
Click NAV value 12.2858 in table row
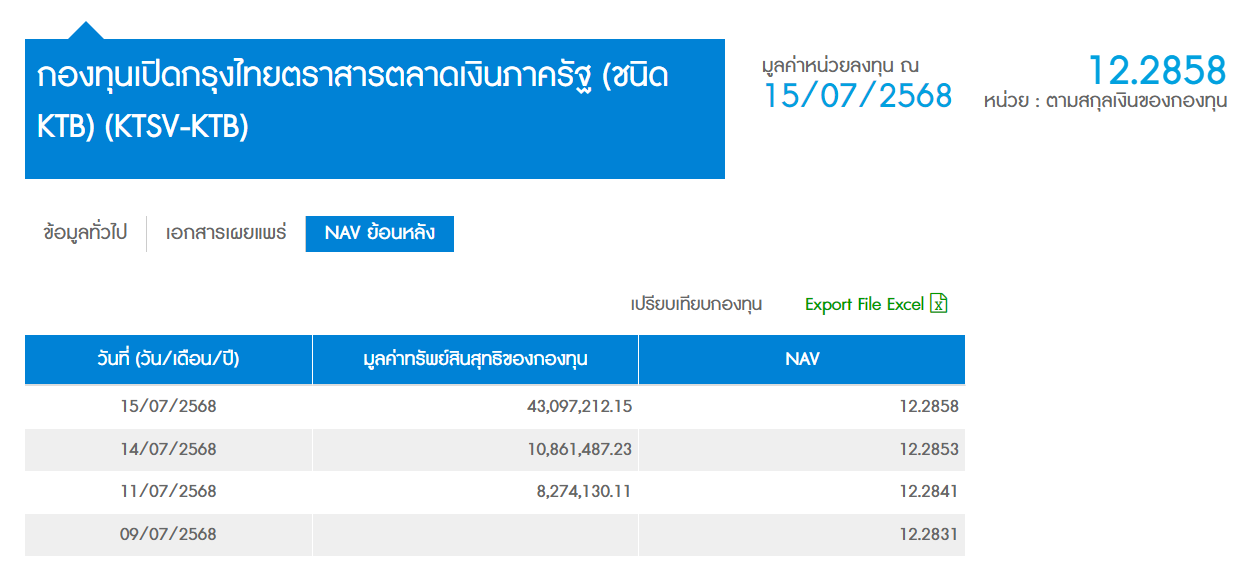[x=928, y=407]
